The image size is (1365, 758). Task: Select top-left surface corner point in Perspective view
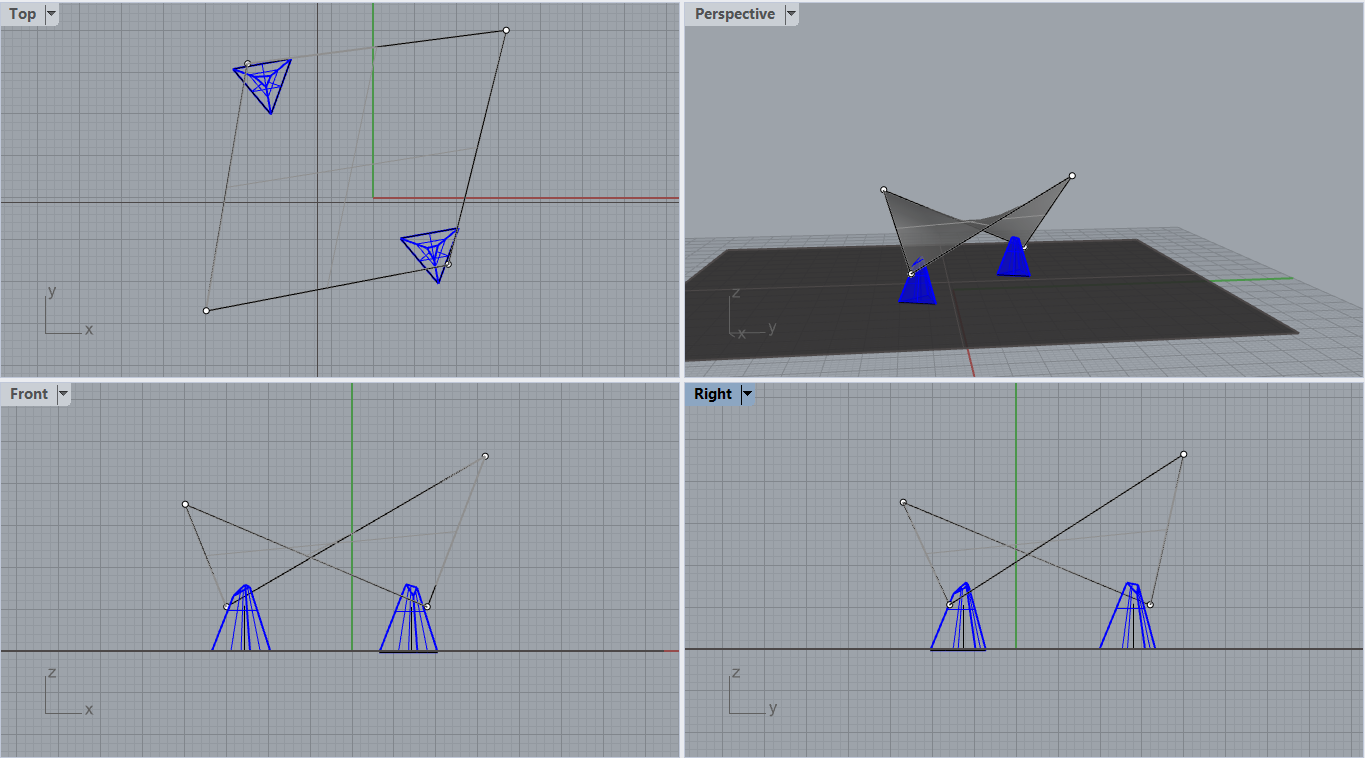point(884,189)
